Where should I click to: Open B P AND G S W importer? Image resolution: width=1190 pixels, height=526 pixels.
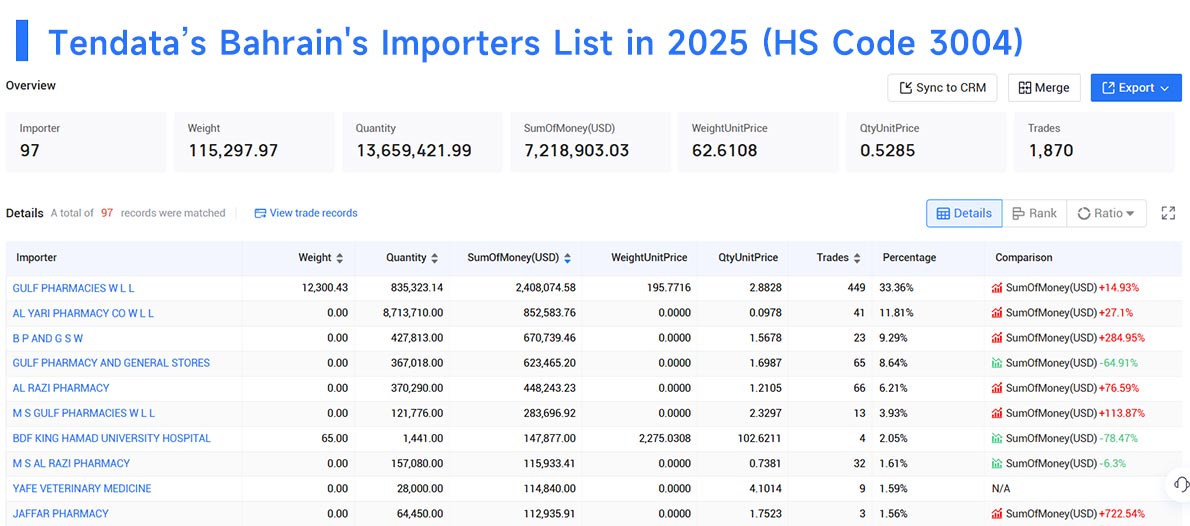[x=48, y=339]
